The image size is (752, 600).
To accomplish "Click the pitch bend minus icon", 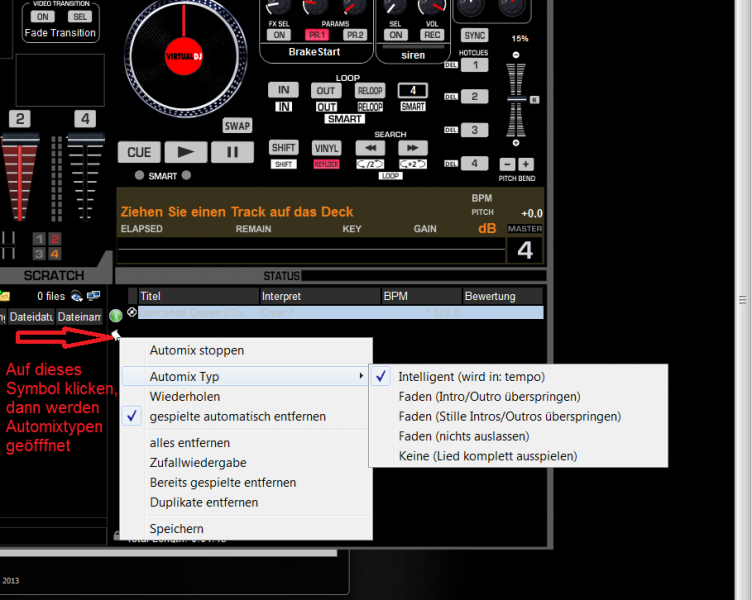I will click(507, 164).
